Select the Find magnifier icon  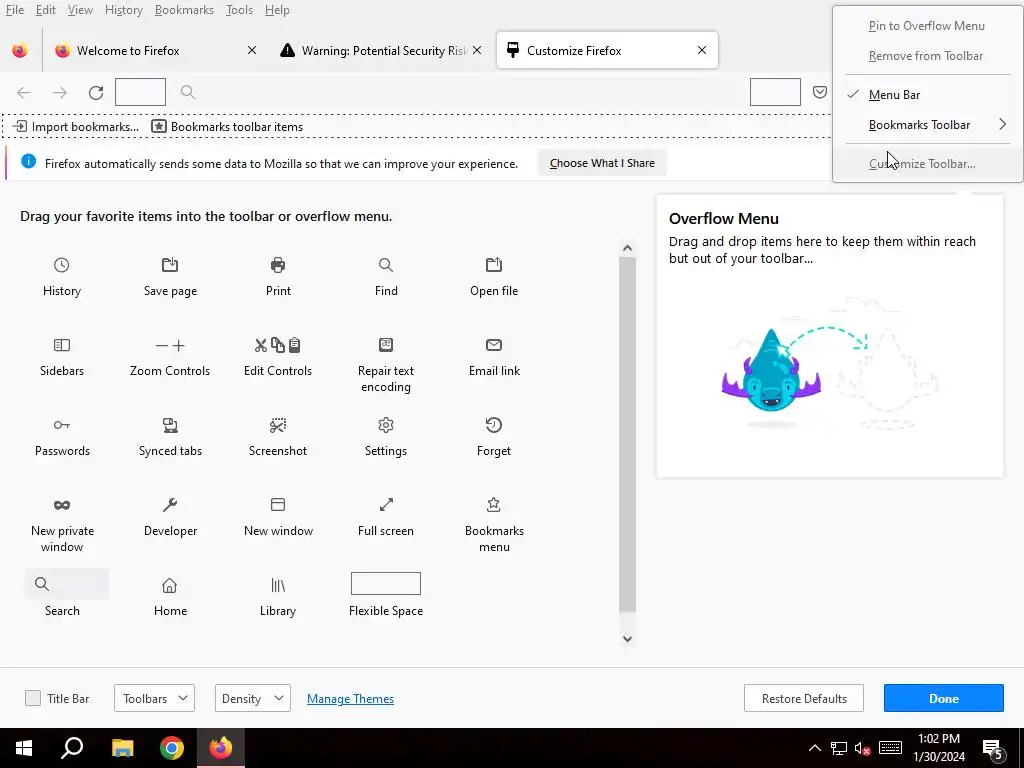(x=385, y=264)
